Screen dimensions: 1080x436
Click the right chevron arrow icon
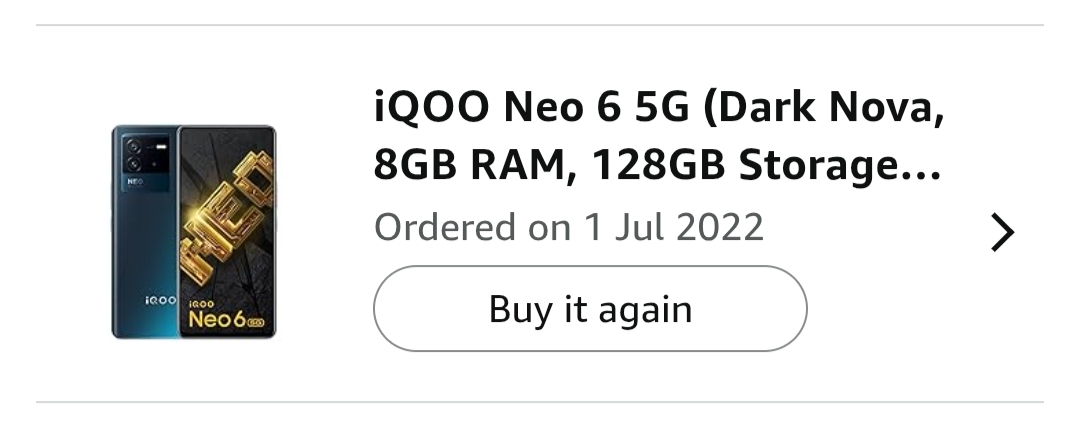[1001, 233]
